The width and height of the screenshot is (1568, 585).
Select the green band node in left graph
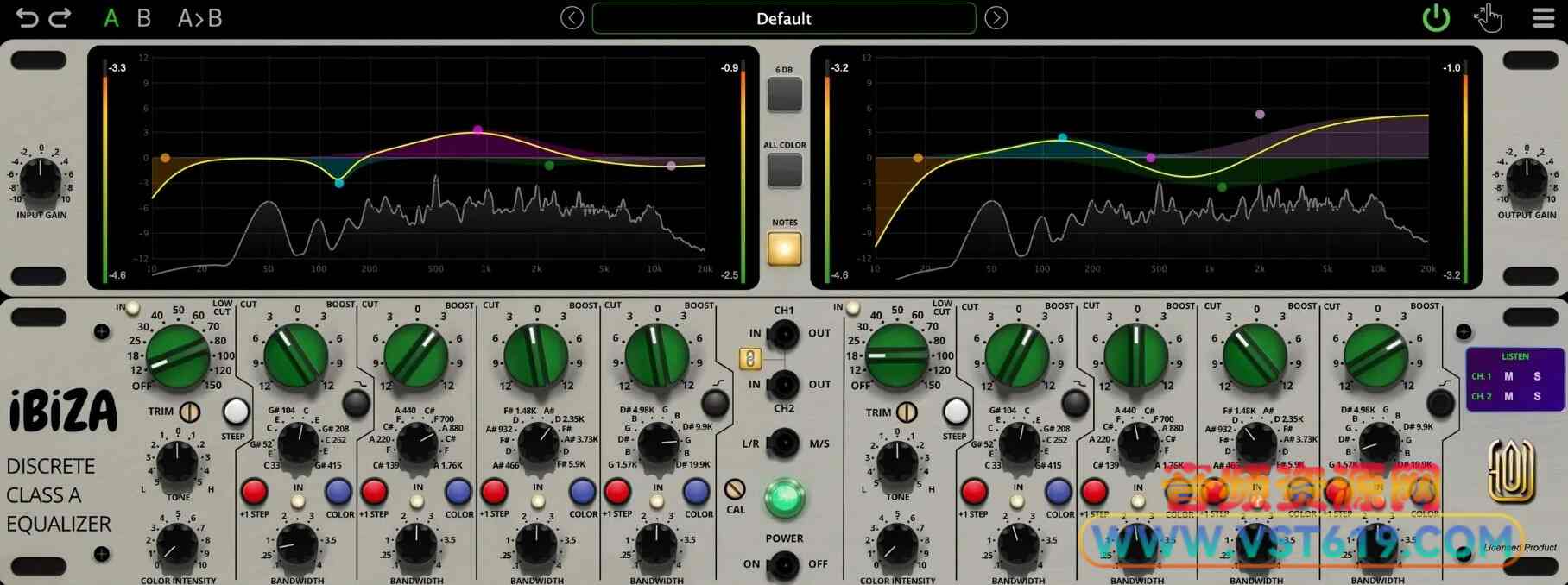tap(549, 166)
